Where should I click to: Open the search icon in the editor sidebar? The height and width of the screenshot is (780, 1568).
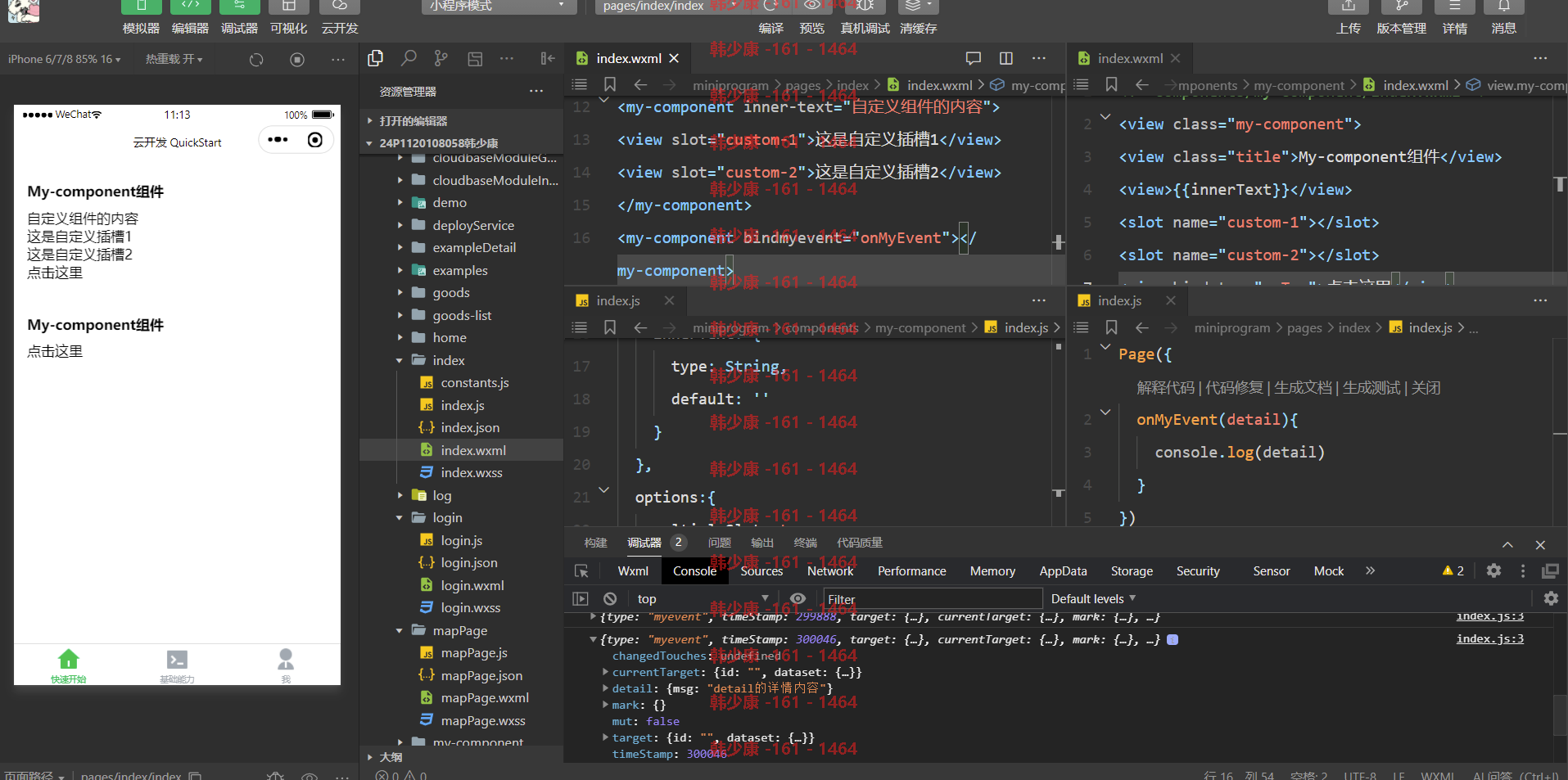coord(409,58)
